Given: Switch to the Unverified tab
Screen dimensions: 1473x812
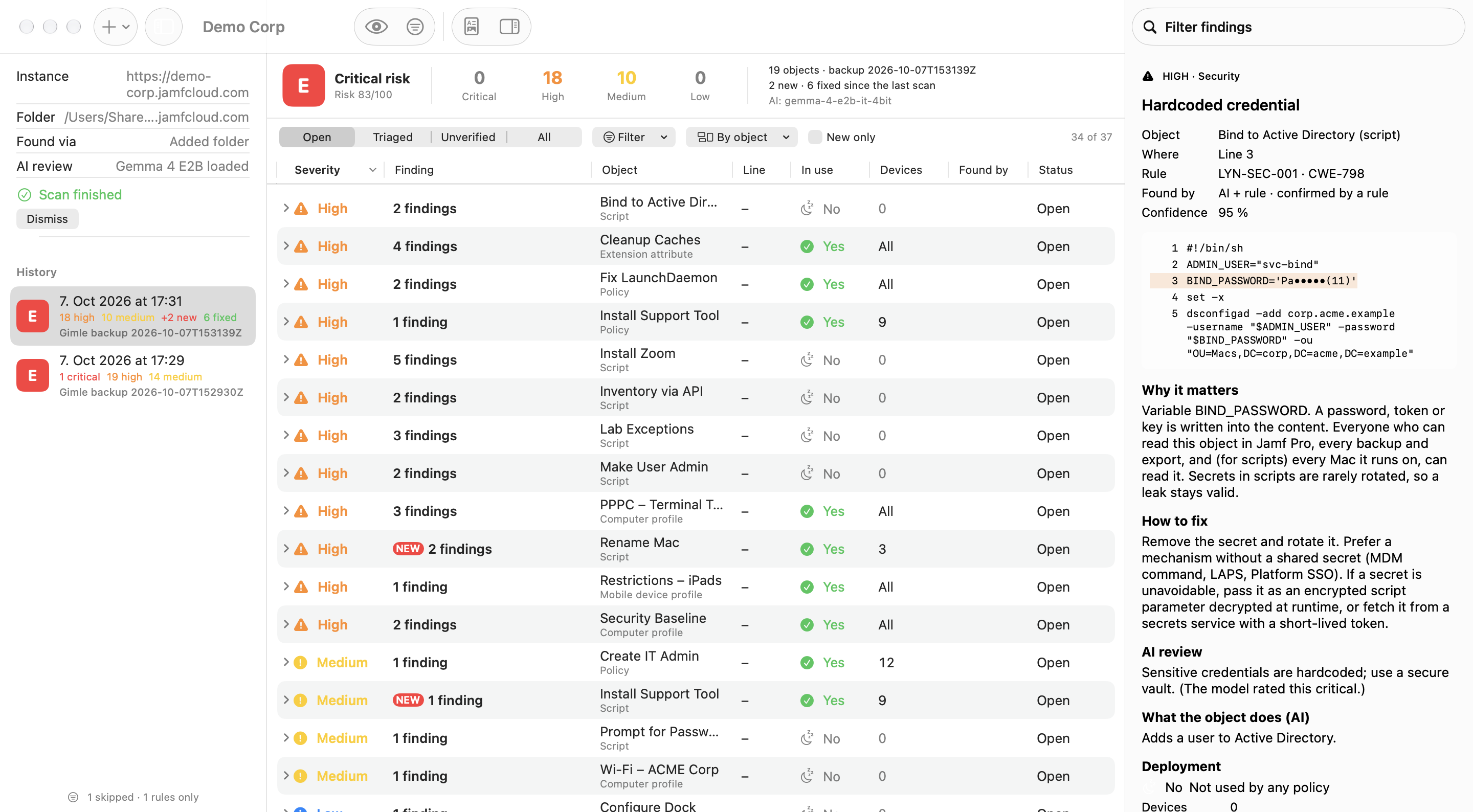Looking at the screenshot, I should point(468,137).
